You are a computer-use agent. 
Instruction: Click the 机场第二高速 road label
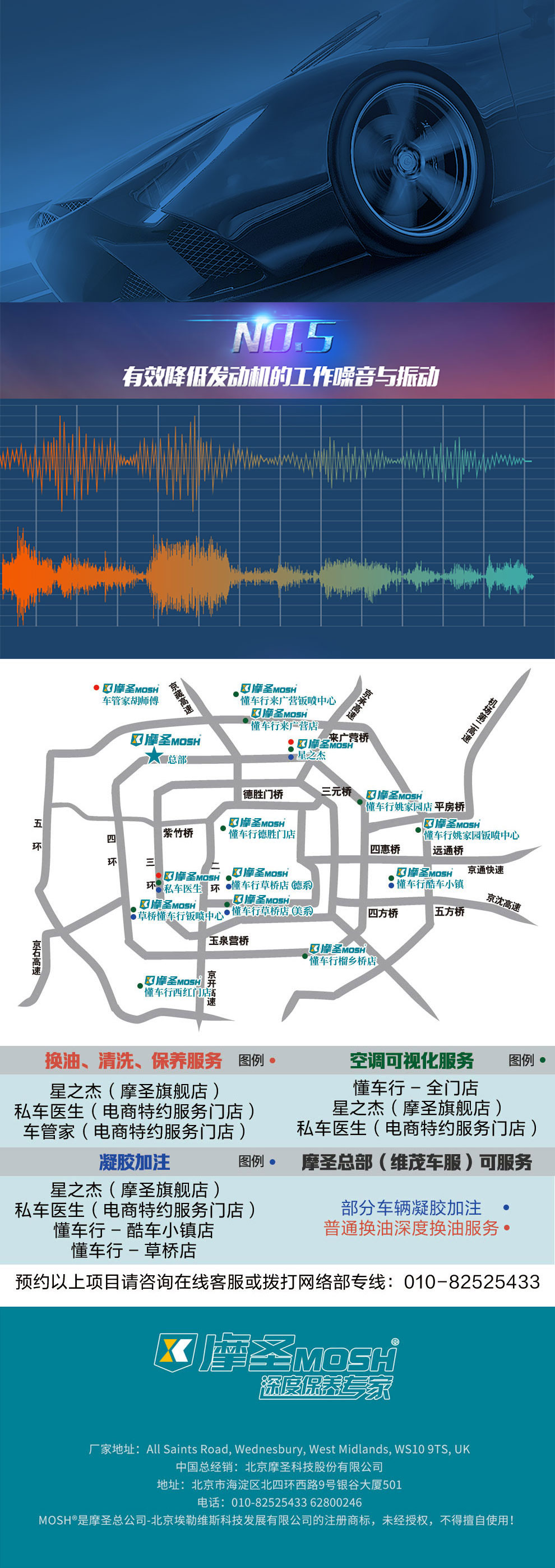[479, 721]
